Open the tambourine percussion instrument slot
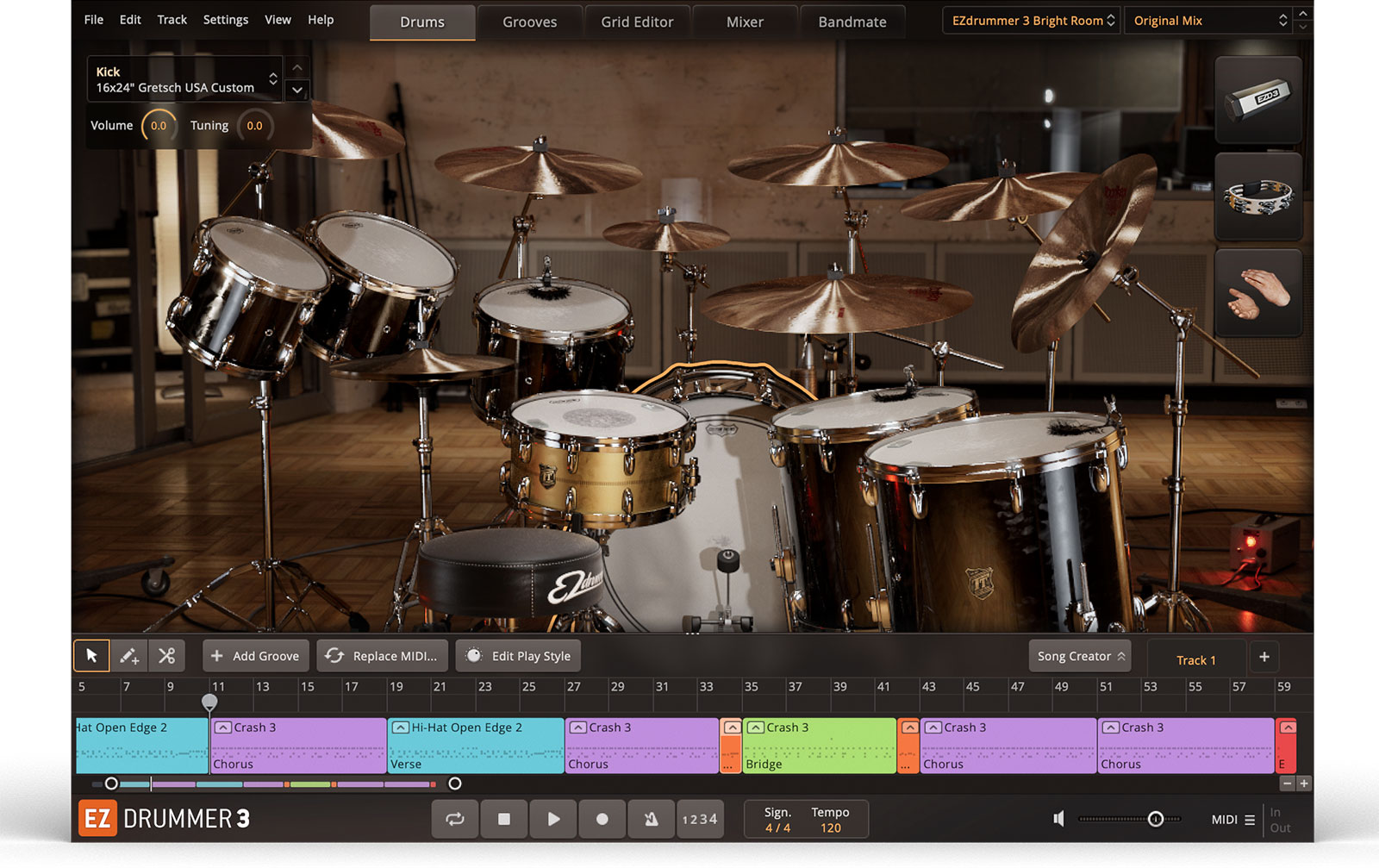Screen dimensions: 1379x868 1258,197
